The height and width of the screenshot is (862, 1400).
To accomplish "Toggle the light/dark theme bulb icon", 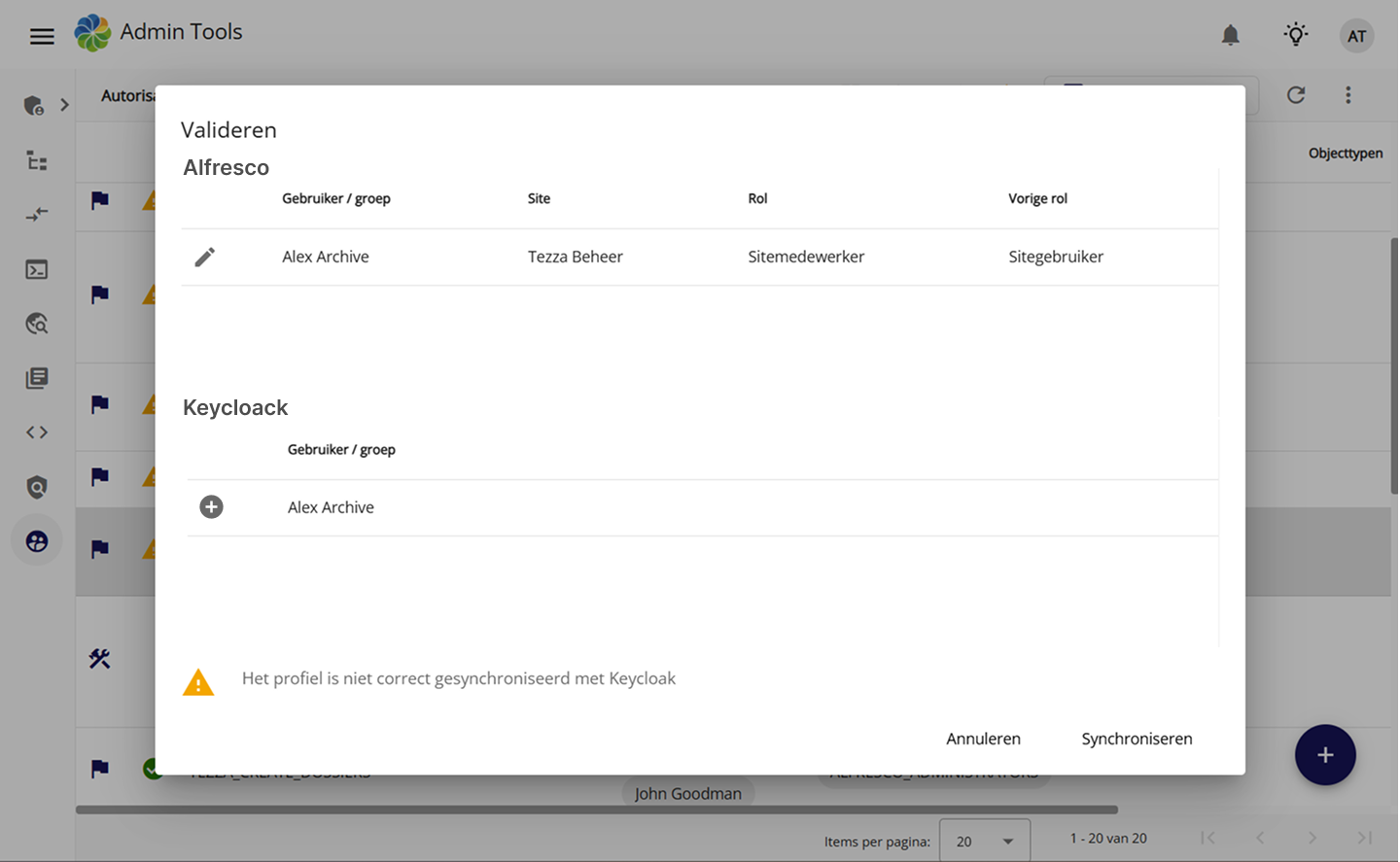I will point(1295,36).
